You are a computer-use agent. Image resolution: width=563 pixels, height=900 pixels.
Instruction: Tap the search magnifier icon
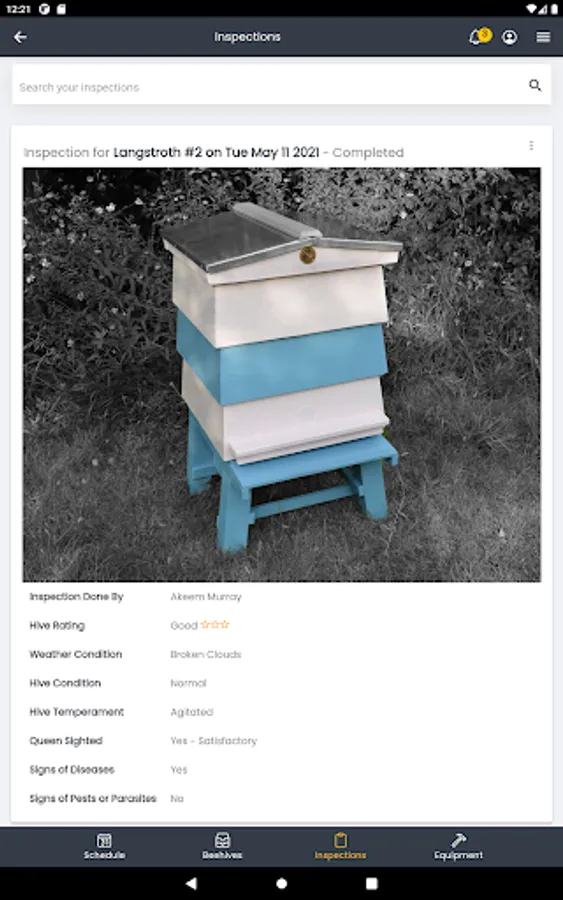coord(535,86)
